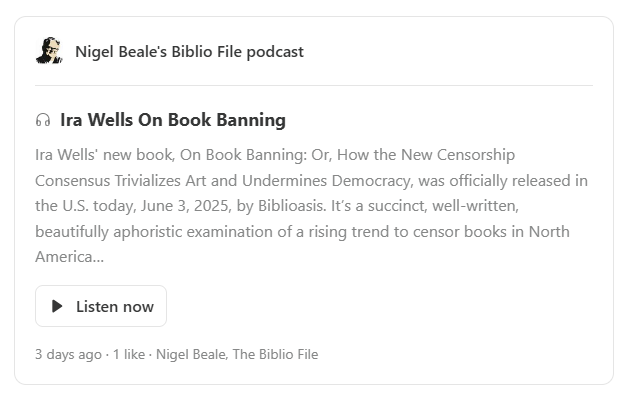Click the word 'Banning' in episode title

(x=251, y=120)
